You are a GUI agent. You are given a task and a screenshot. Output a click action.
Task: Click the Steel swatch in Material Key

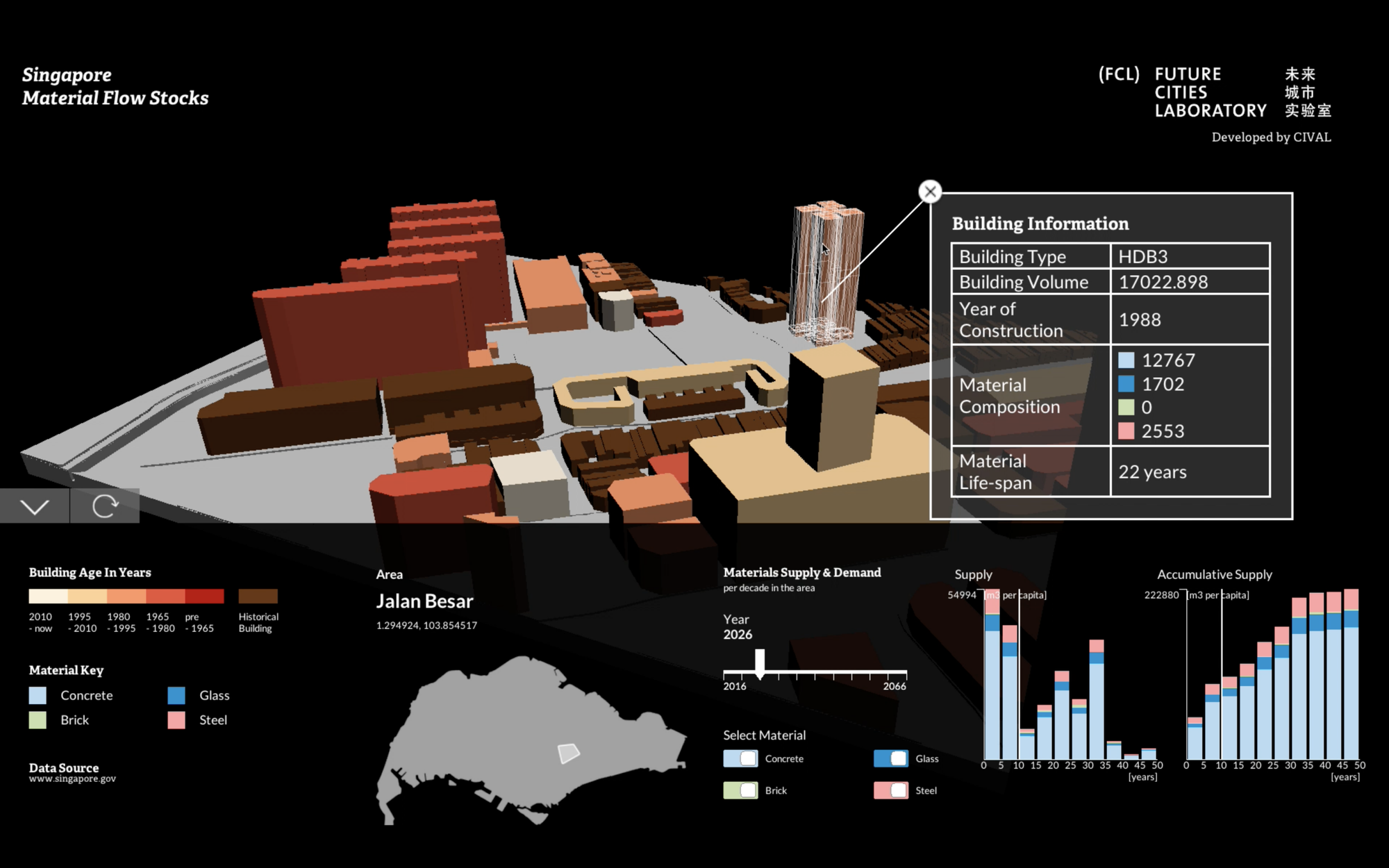click(176, 720)
